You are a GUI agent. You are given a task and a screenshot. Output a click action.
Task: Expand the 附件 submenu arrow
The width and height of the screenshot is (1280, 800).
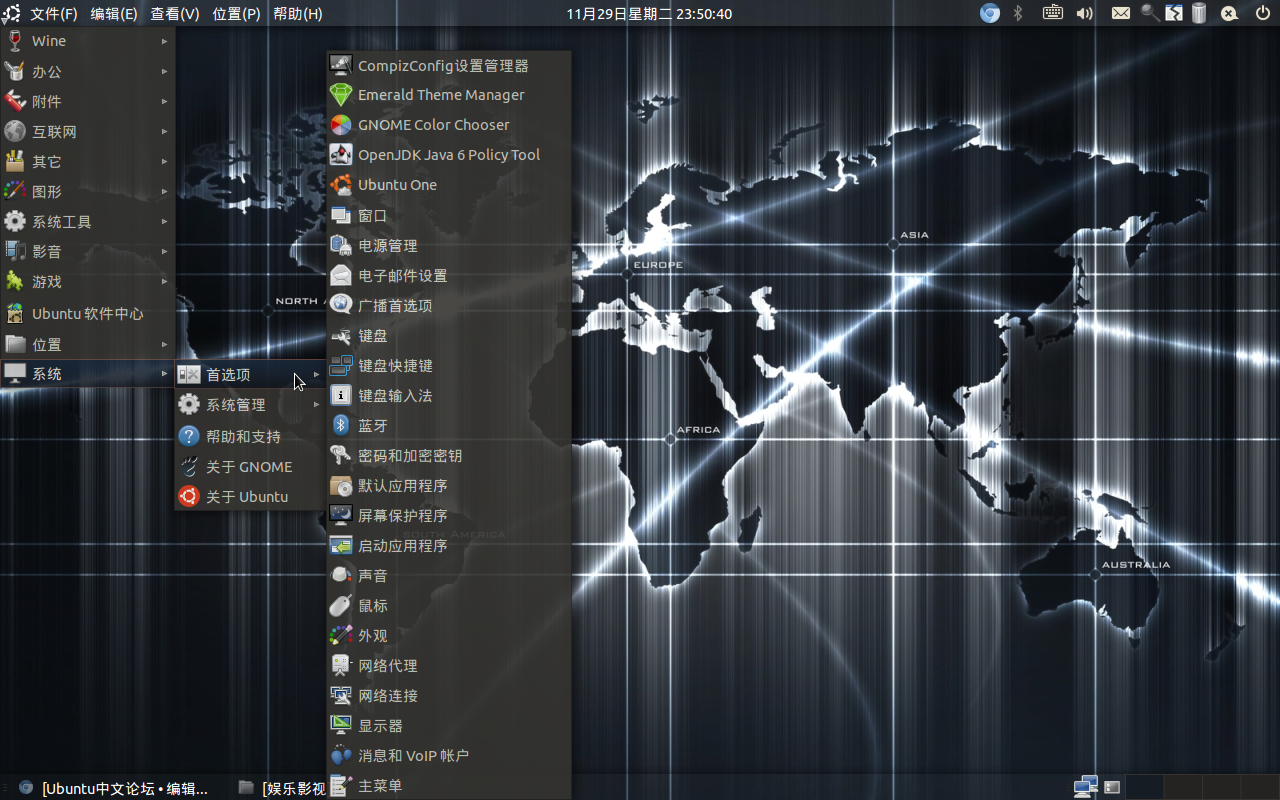coord(164,101)
